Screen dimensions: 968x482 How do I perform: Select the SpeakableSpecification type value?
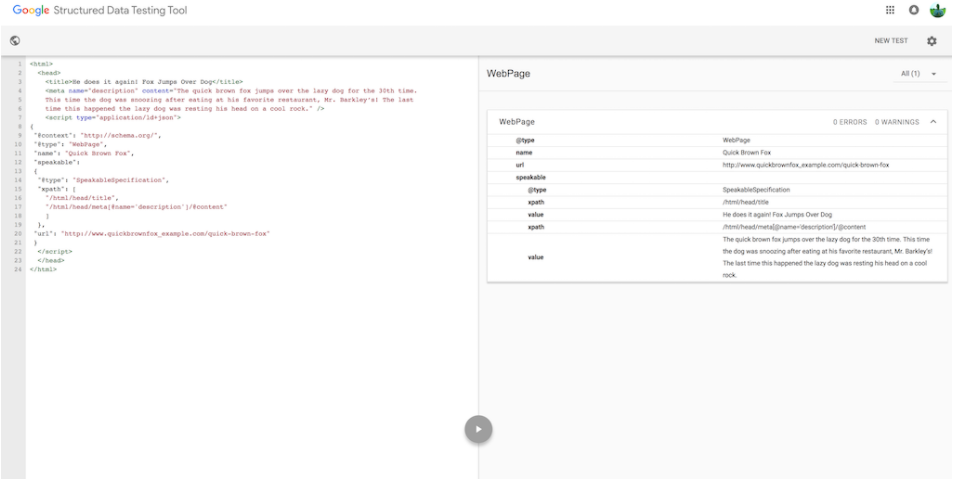(x=756, y=190)
